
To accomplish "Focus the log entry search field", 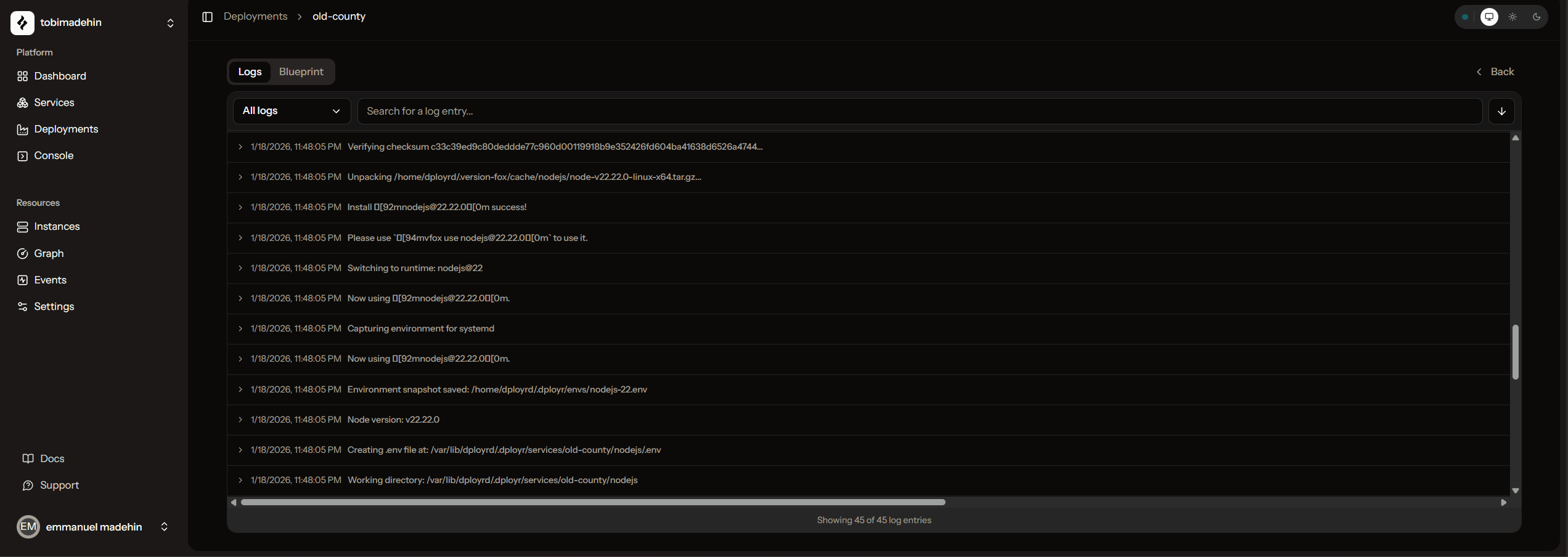I will [919, 112].
